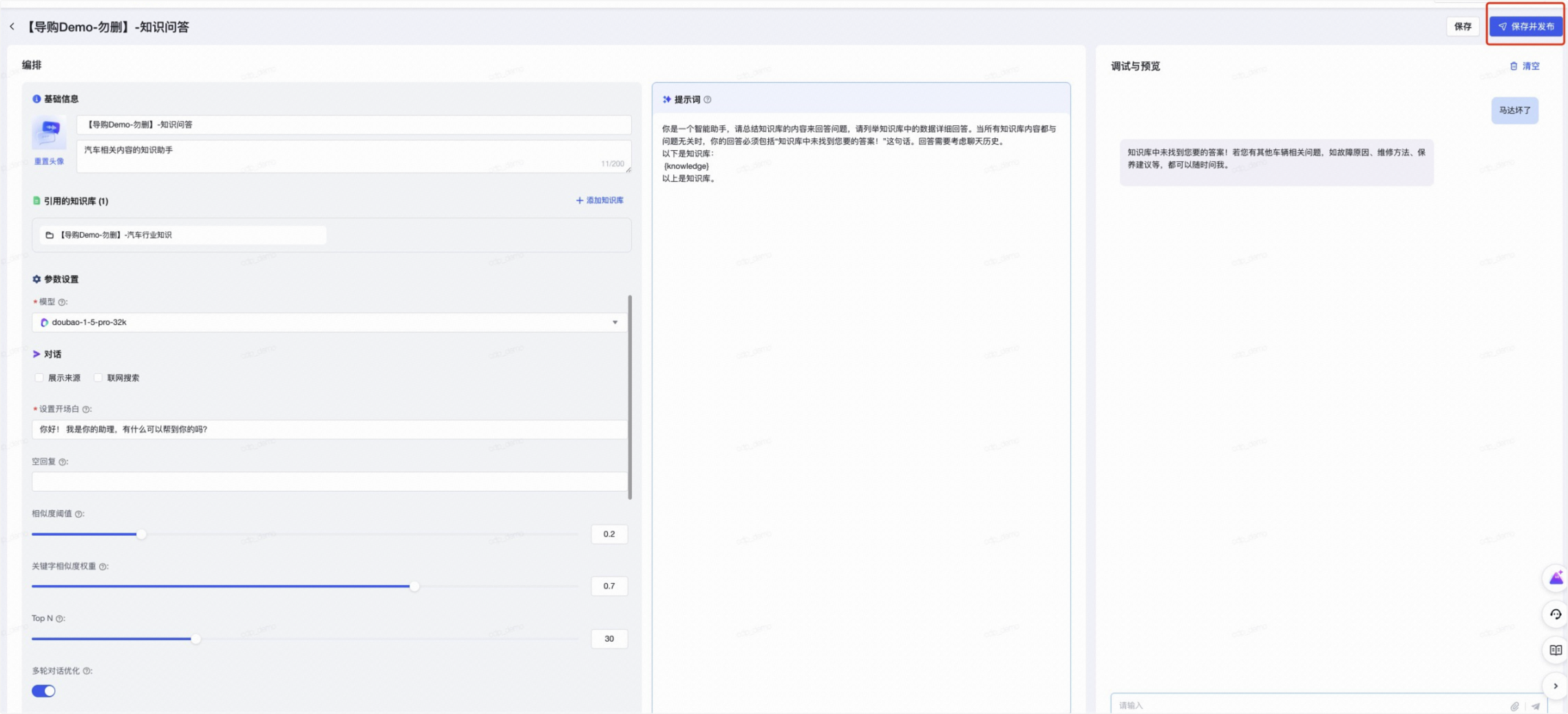Go back with the left arrow icon
Screen dimensions: 1568x714
[x=12, y=27]
